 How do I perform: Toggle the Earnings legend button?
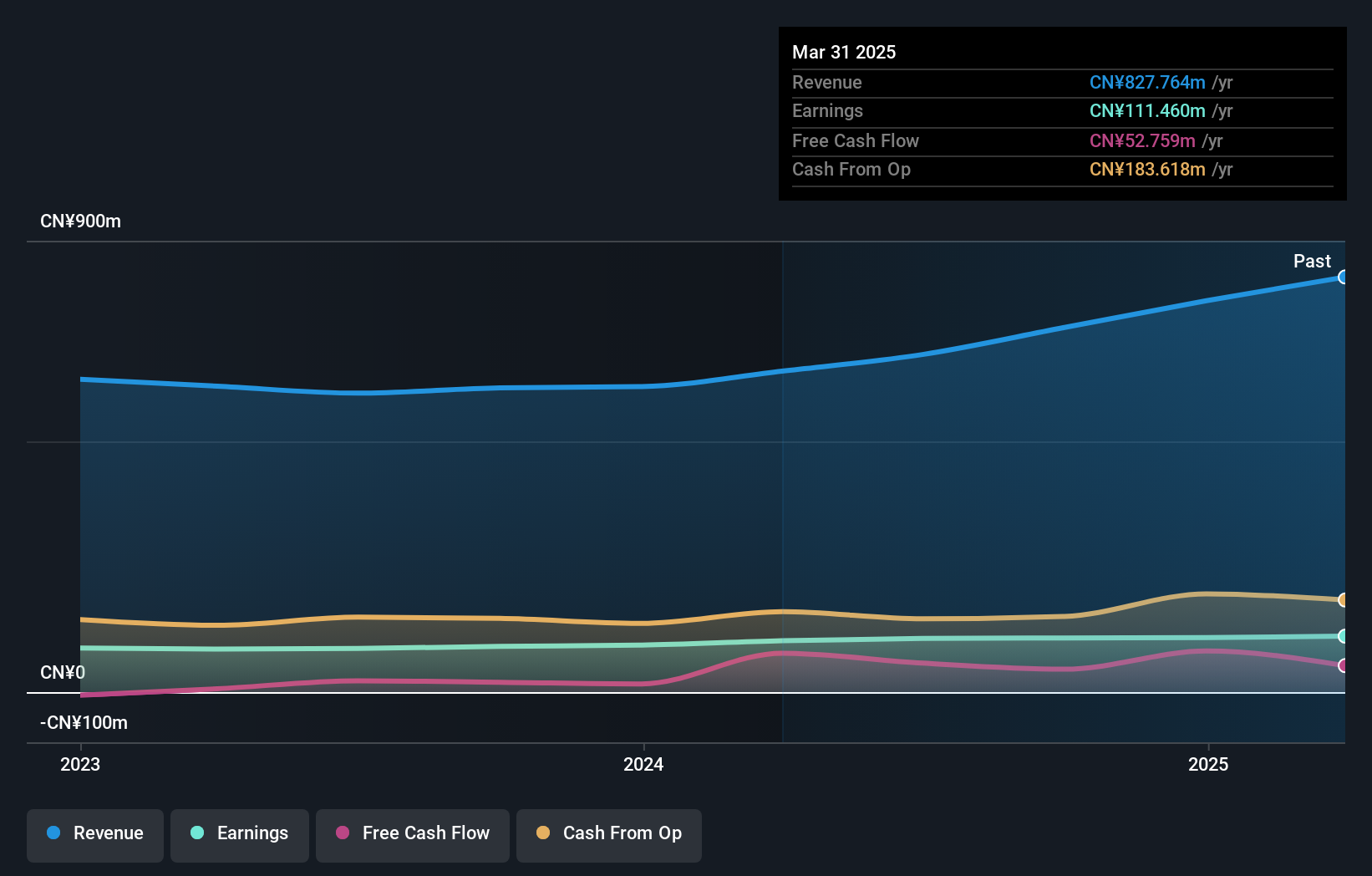coord(240,835)
